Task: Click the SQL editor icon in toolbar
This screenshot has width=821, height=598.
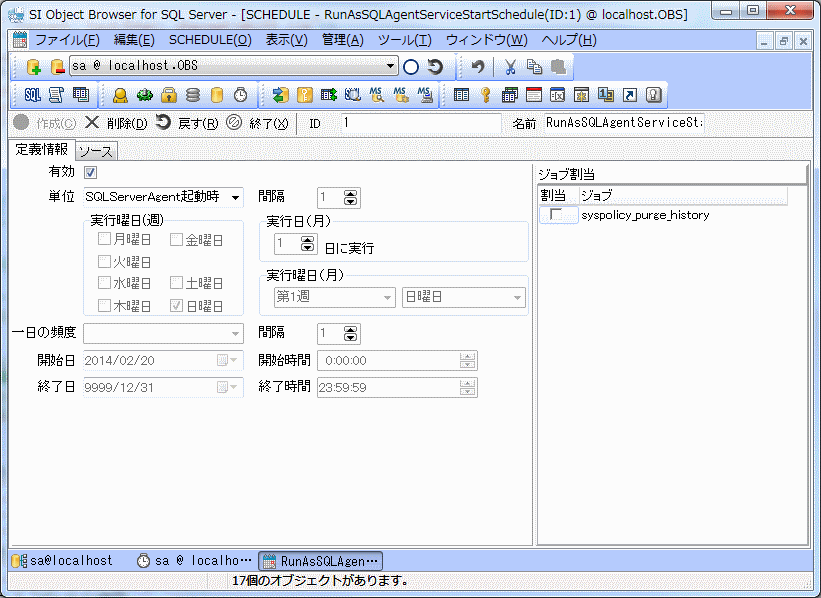Action: 32,95
